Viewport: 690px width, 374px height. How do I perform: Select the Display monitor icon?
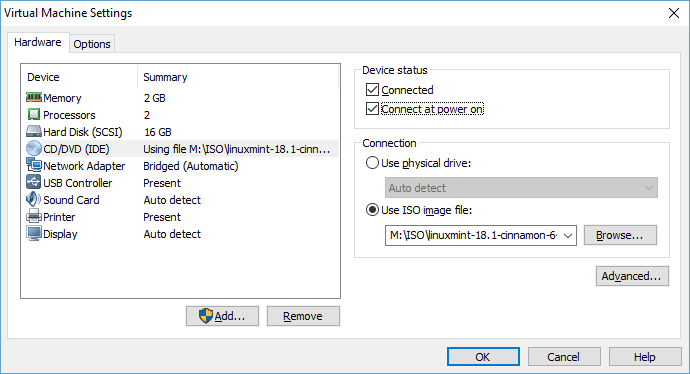(x=34, y=234)
